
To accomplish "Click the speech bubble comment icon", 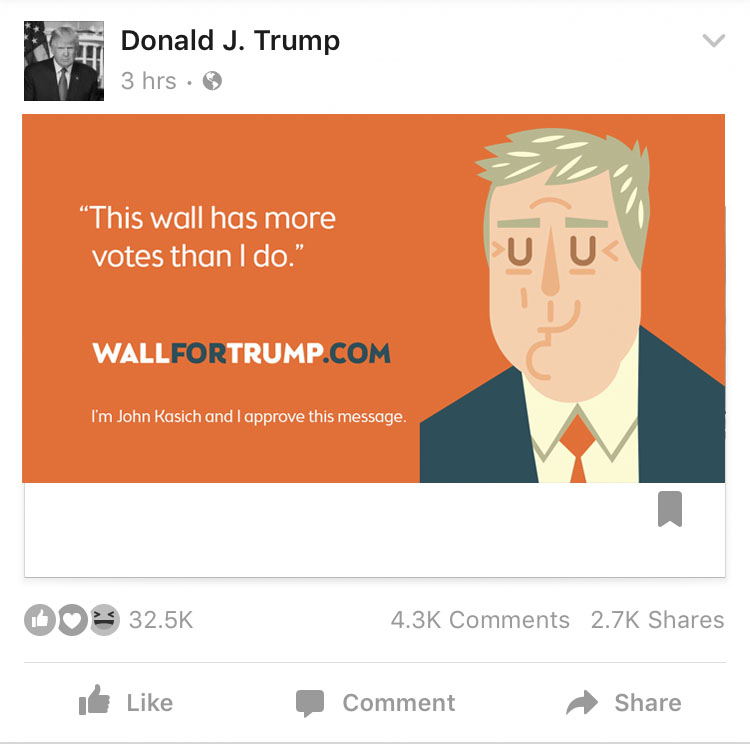I will click(309, 703).
